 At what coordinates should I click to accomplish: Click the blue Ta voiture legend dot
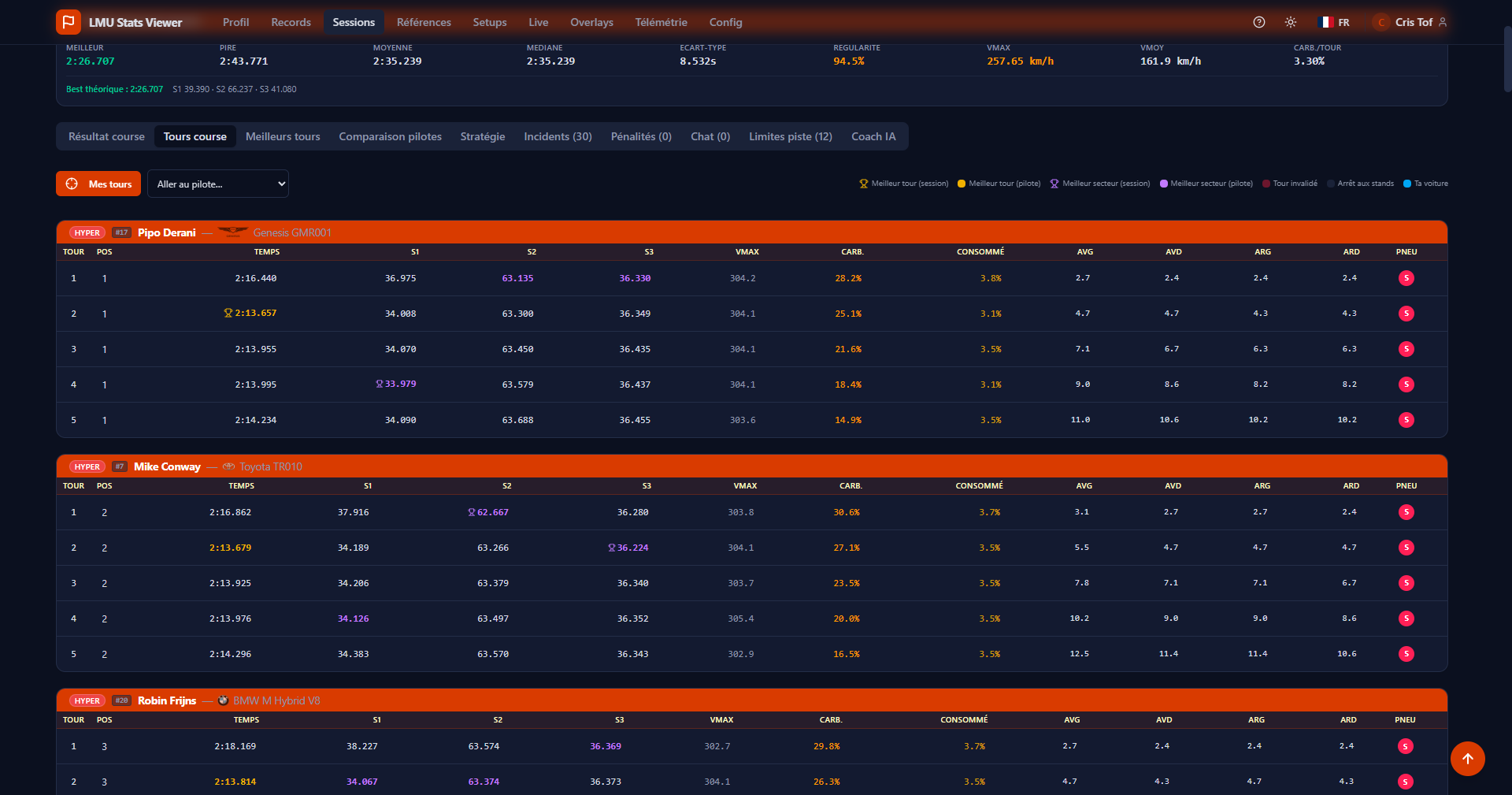1407,184
